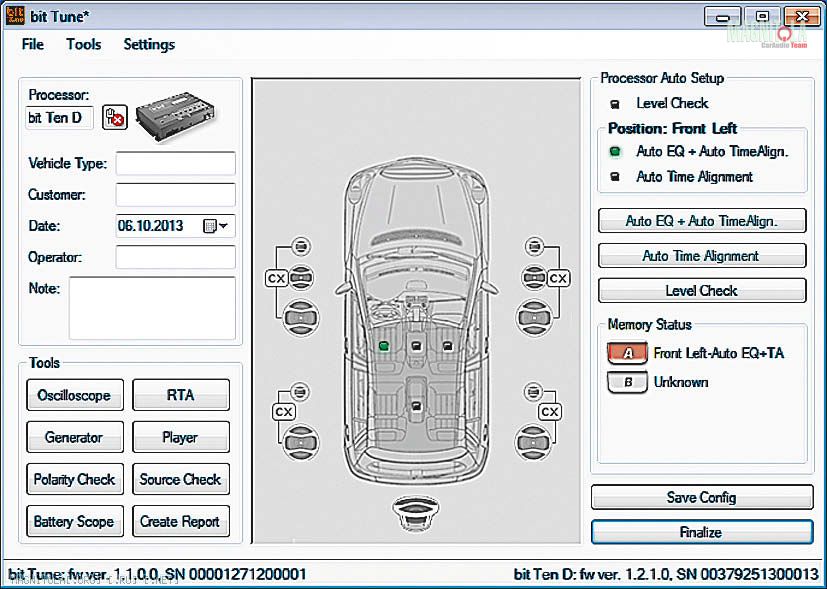This screenshot has height=589, width=827.
Task: Close the bit Tune window
Action: click(802, 16)
